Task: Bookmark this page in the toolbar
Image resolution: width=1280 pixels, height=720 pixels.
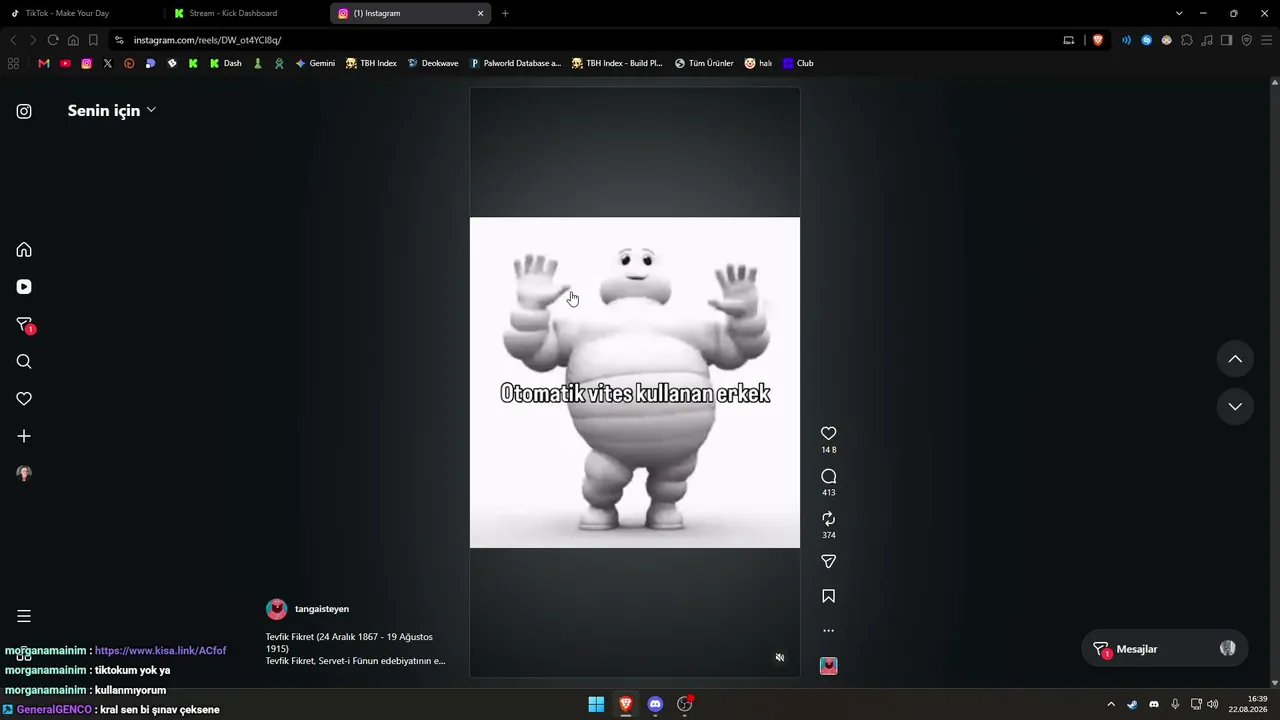Action: [x=93, y=40]
